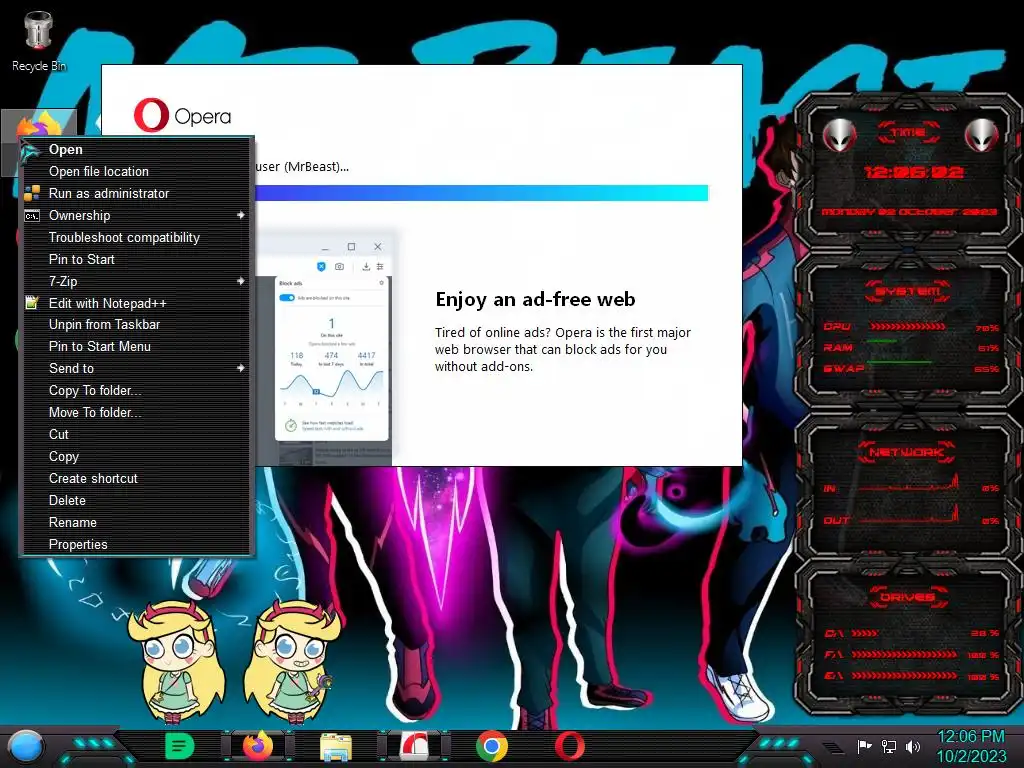Choose Cut from the context menu
Screen dimensions: 1024x768
point(136,434)
